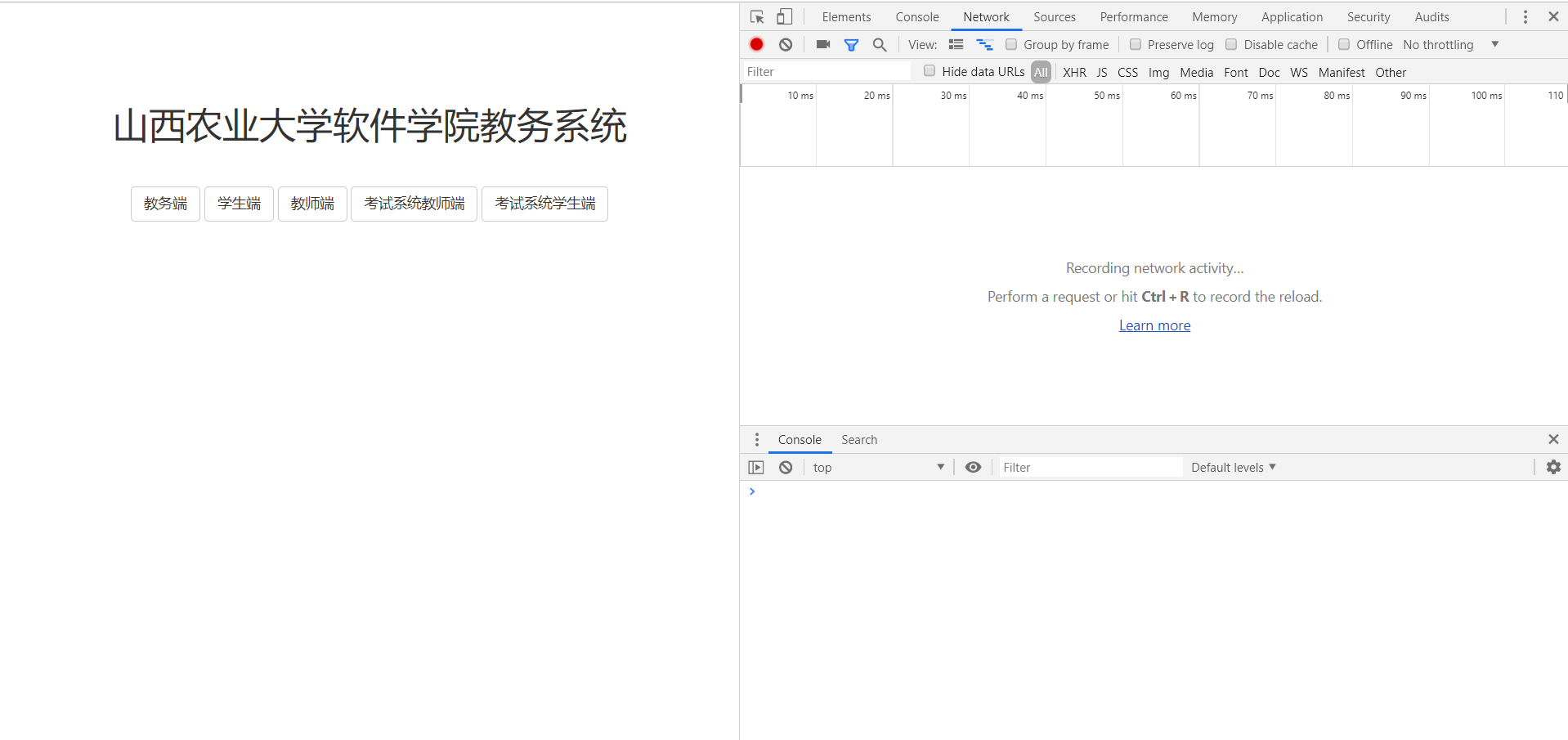Toggle the network filter funnel icon

pos(851,45)
